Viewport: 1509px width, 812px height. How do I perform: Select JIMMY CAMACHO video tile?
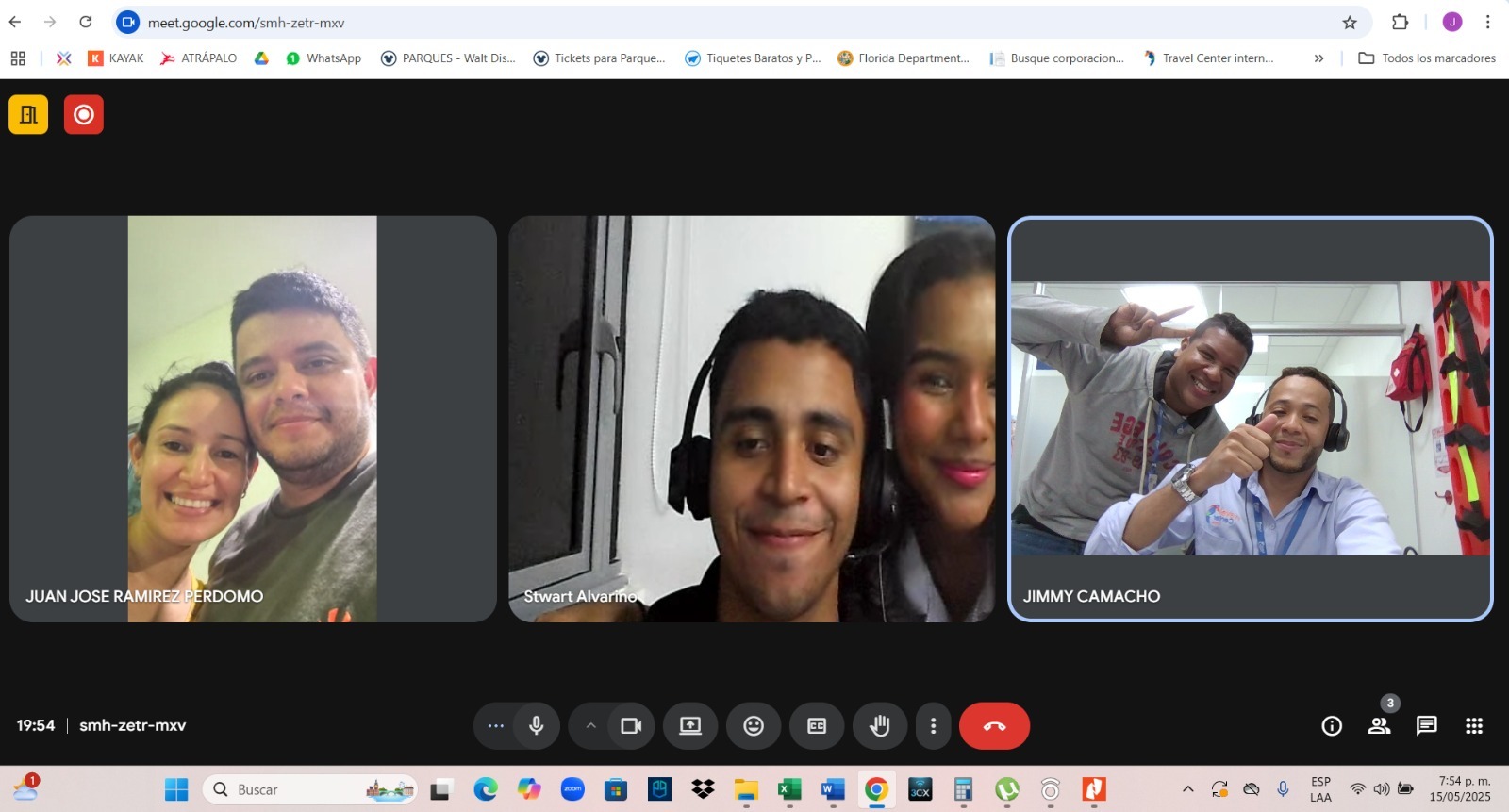pos(1250,419)
